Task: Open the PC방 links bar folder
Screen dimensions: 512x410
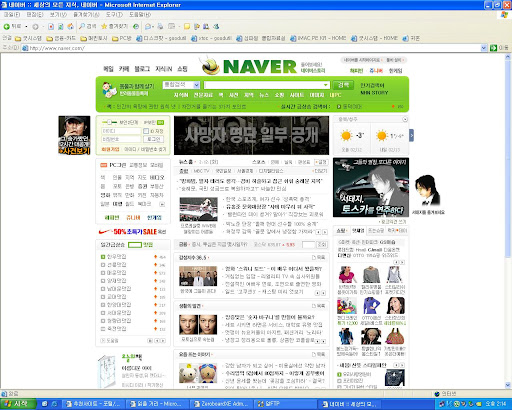Action: tap(122, 38)
